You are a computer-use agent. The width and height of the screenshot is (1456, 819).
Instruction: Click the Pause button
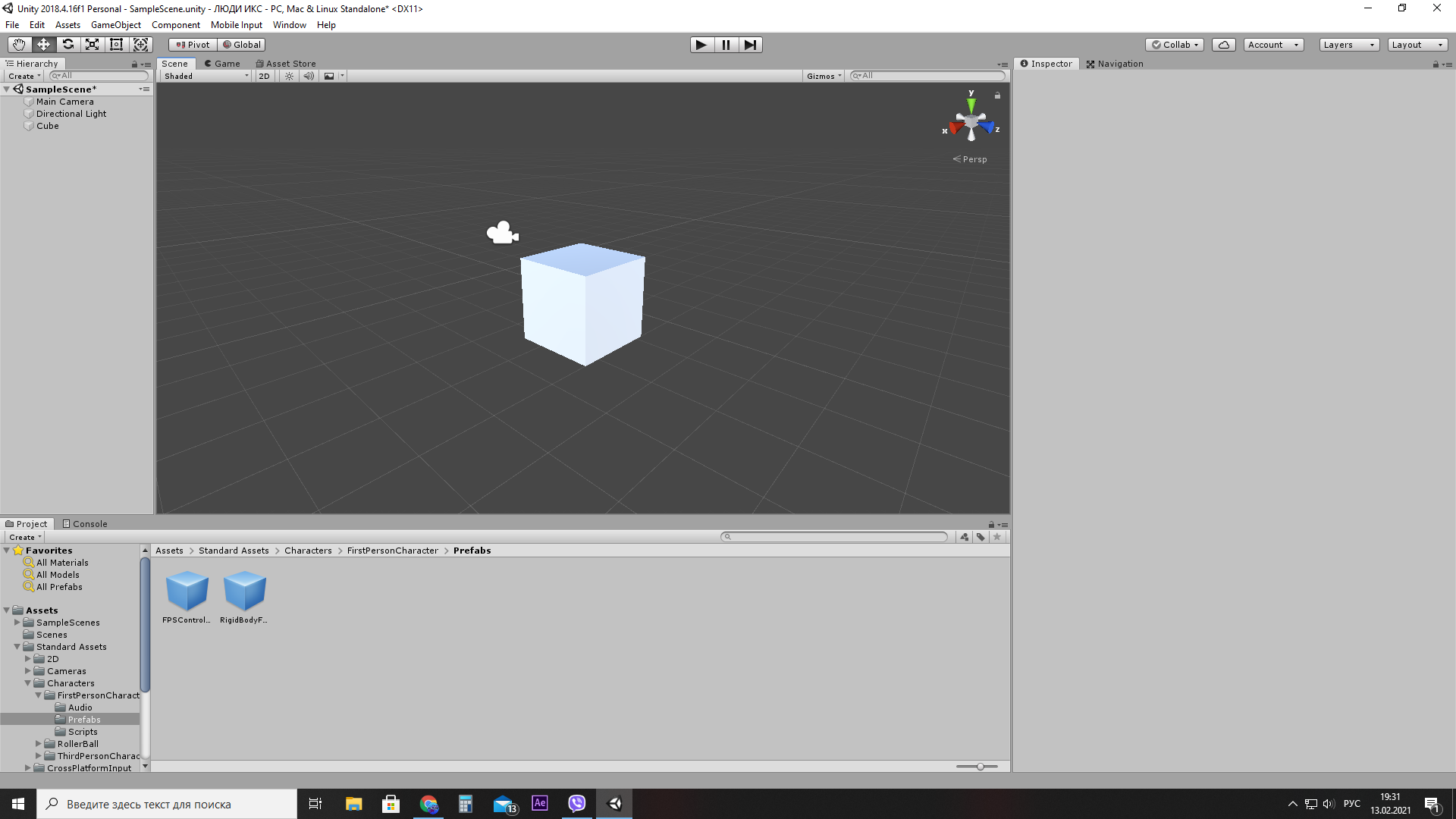point(726,45)
